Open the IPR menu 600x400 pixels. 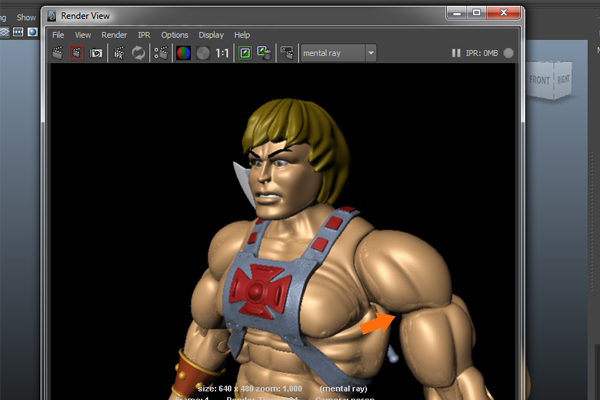(x=144, y=35)
